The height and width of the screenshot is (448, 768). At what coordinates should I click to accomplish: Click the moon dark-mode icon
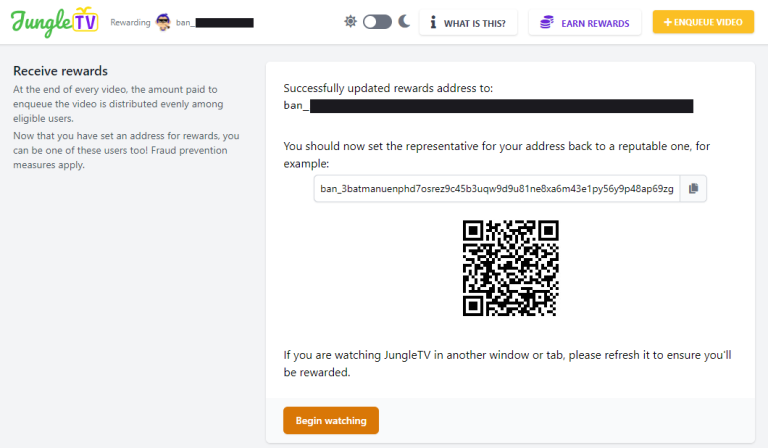point(404,22)
